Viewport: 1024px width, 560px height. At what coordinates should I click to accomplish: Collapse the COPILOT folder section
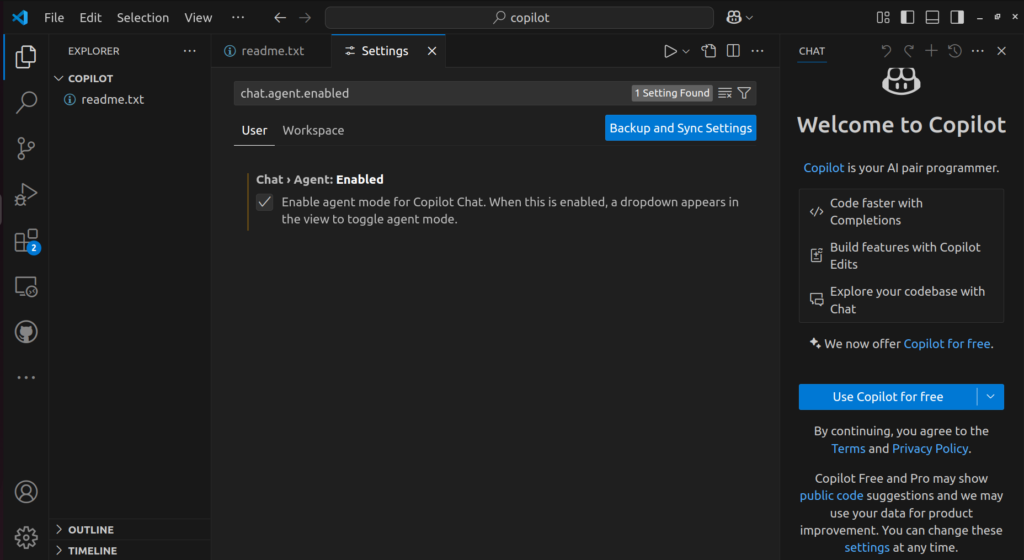click(59, 78)
